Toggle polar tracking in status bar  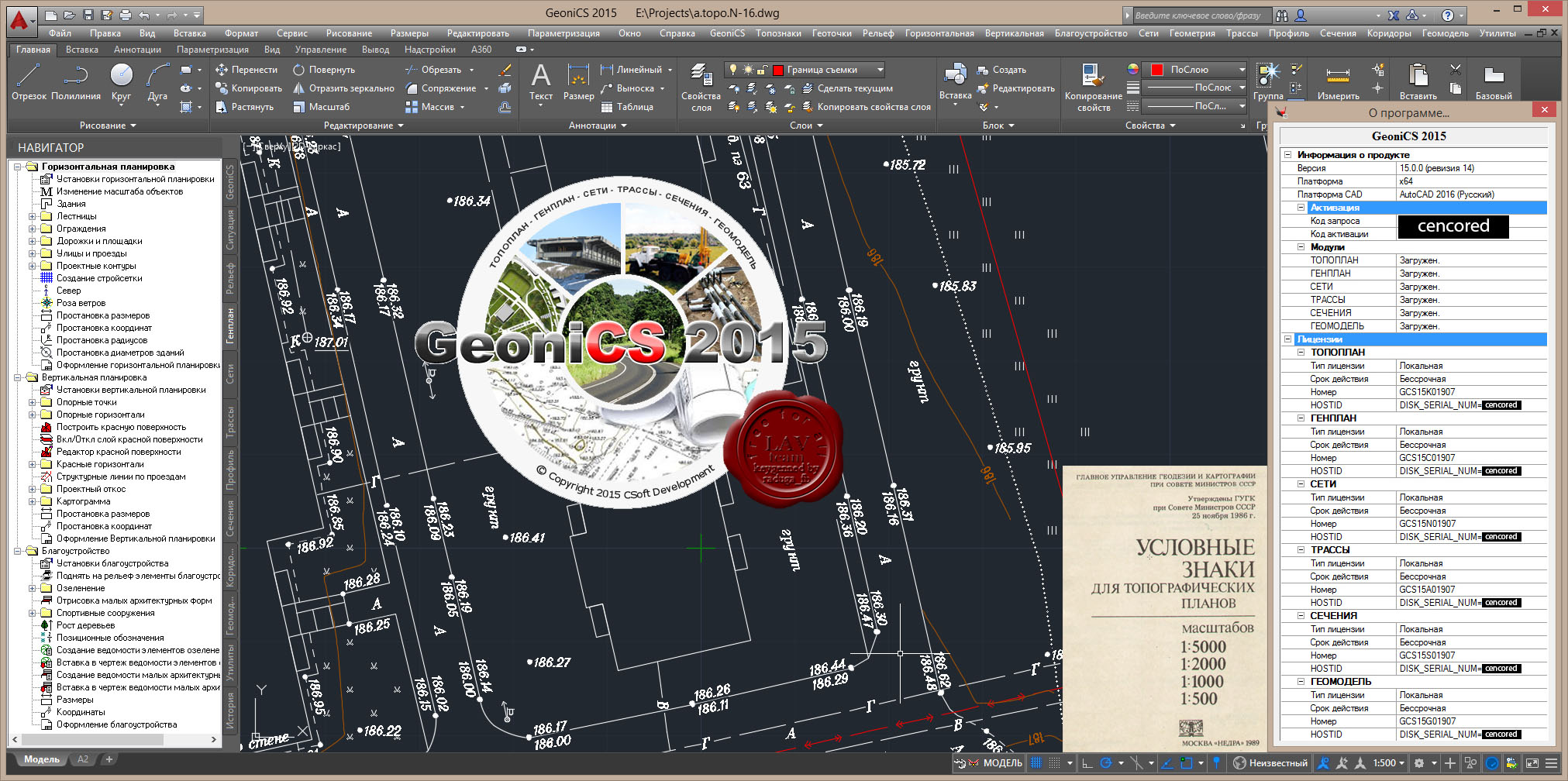pos(1106,763)
